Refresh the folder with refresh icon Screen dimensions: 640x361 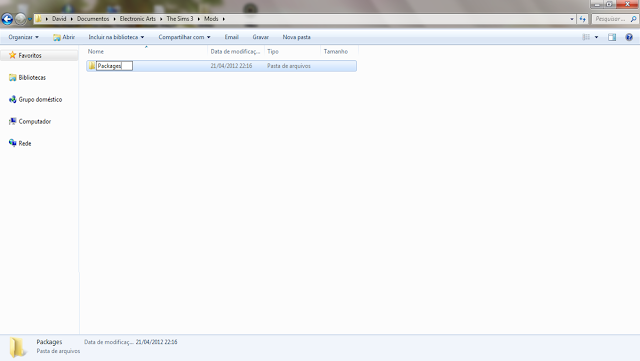(x=582, y=19)
